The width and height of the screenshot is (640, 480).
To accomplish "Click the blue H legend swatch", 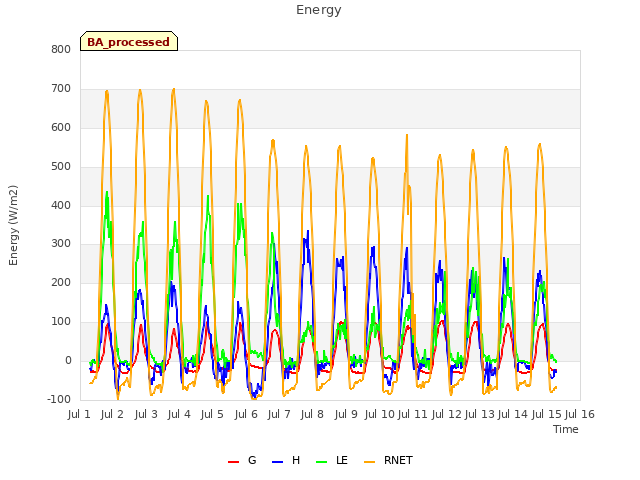I will [x=277, y=462].
